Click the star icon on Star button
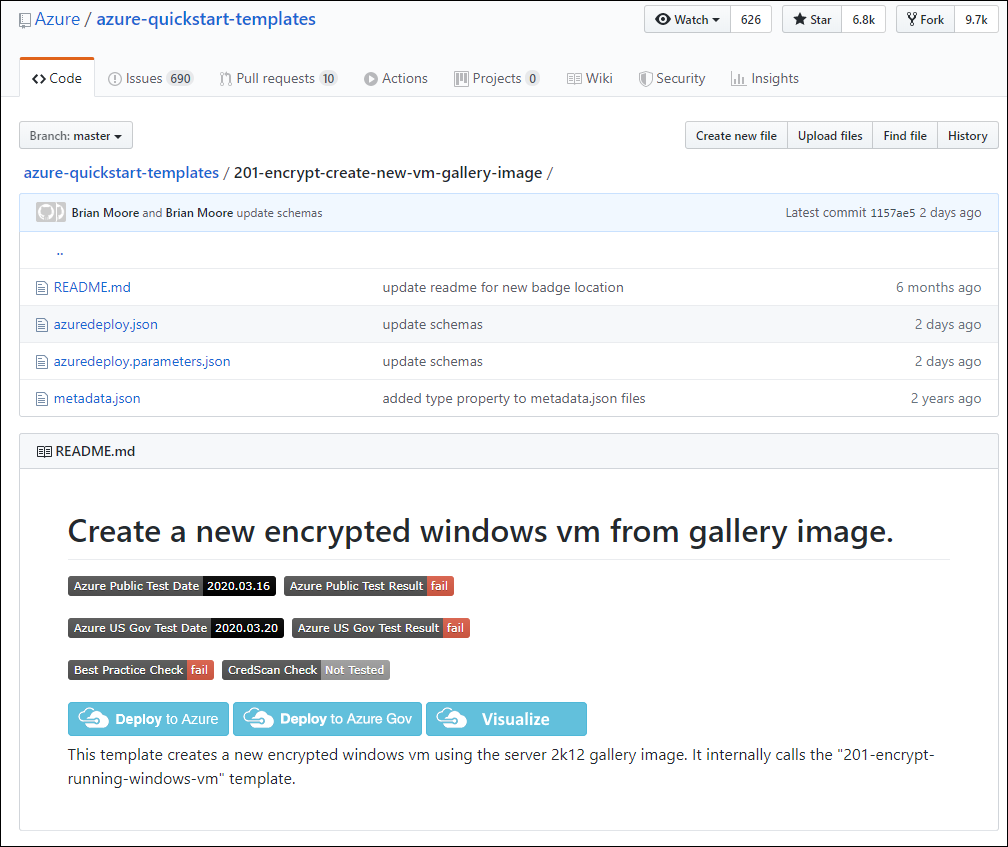 [x=800, y=19]
